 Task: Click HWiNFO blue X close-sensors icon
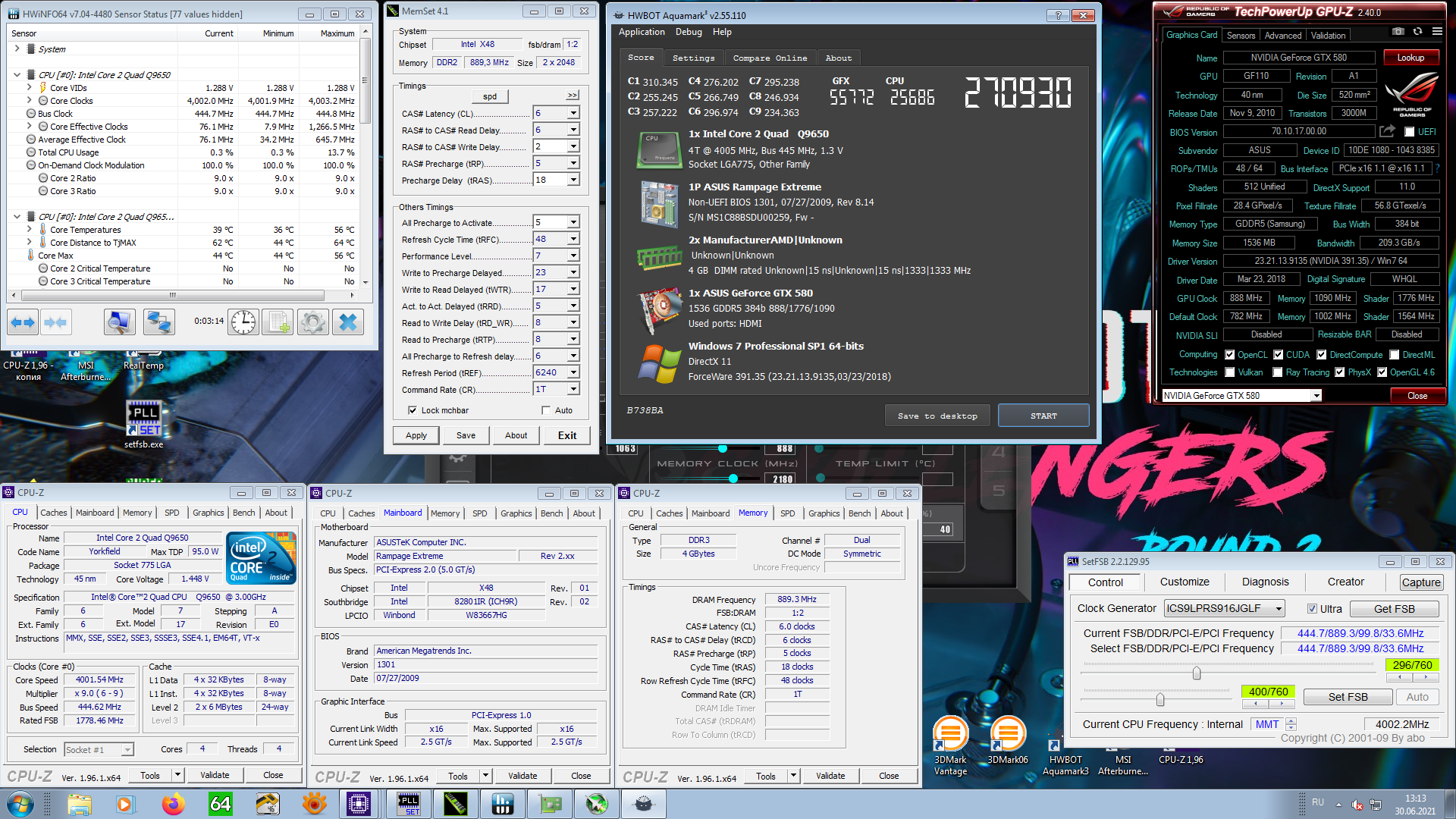(x=348, y=322)
